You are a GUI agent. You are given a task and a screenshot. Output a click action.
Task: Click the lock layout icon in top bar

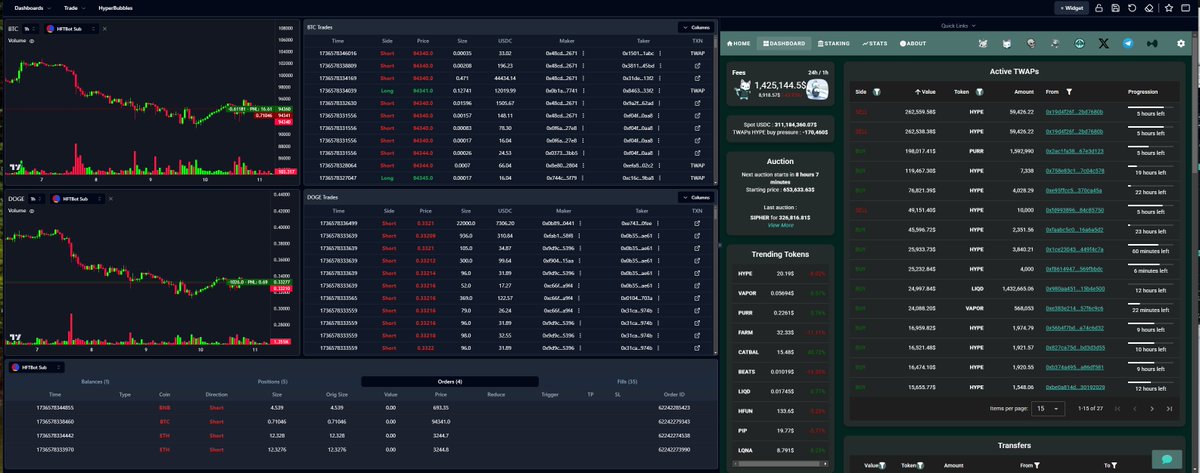coord(1100,7)
